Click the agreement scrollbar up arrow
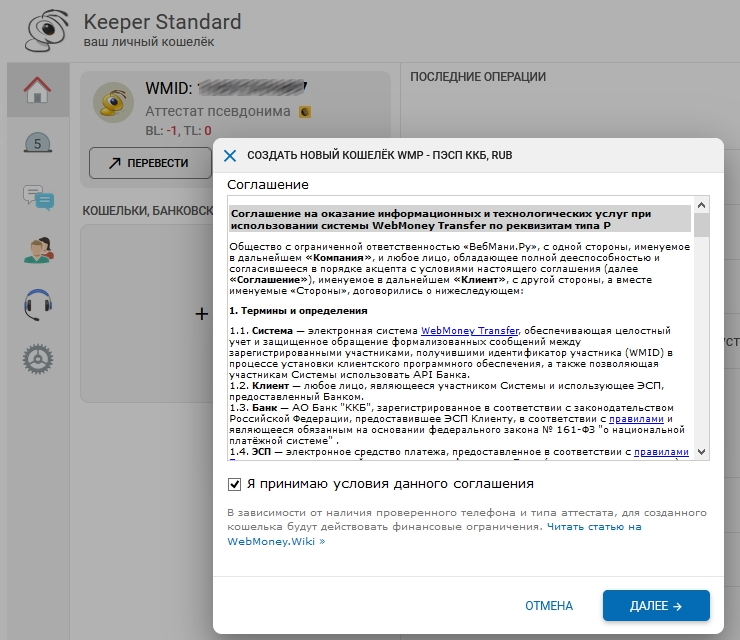 tap(701, 206)
